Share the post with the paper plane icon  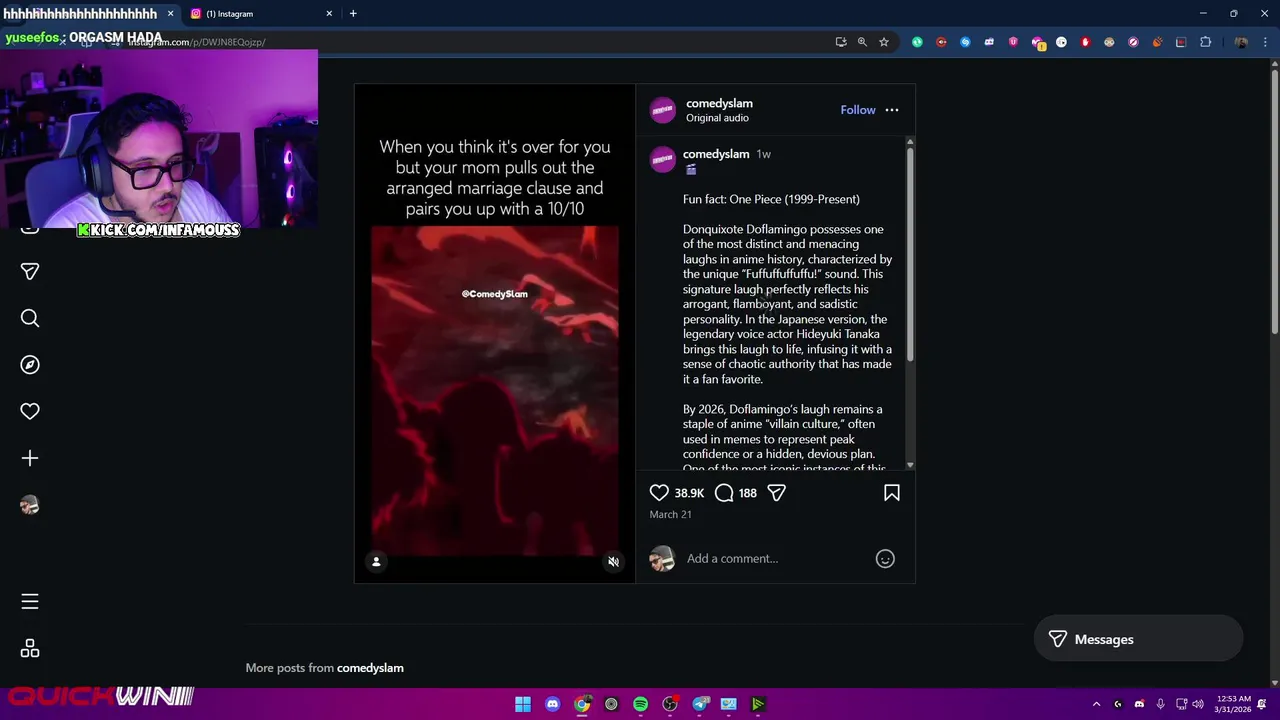777,493
